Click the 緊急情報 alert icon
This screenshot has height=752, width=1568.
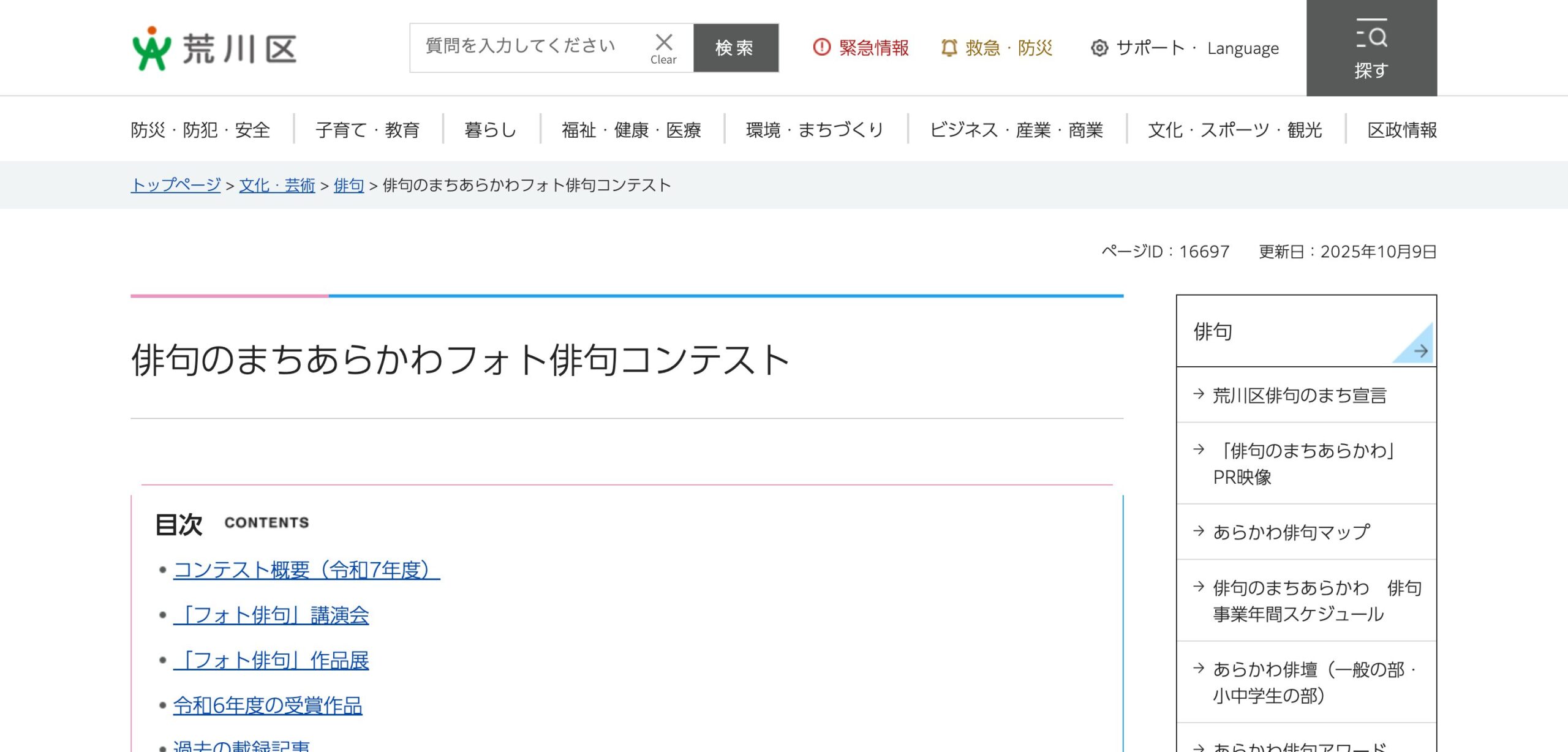tap(821, 47)
